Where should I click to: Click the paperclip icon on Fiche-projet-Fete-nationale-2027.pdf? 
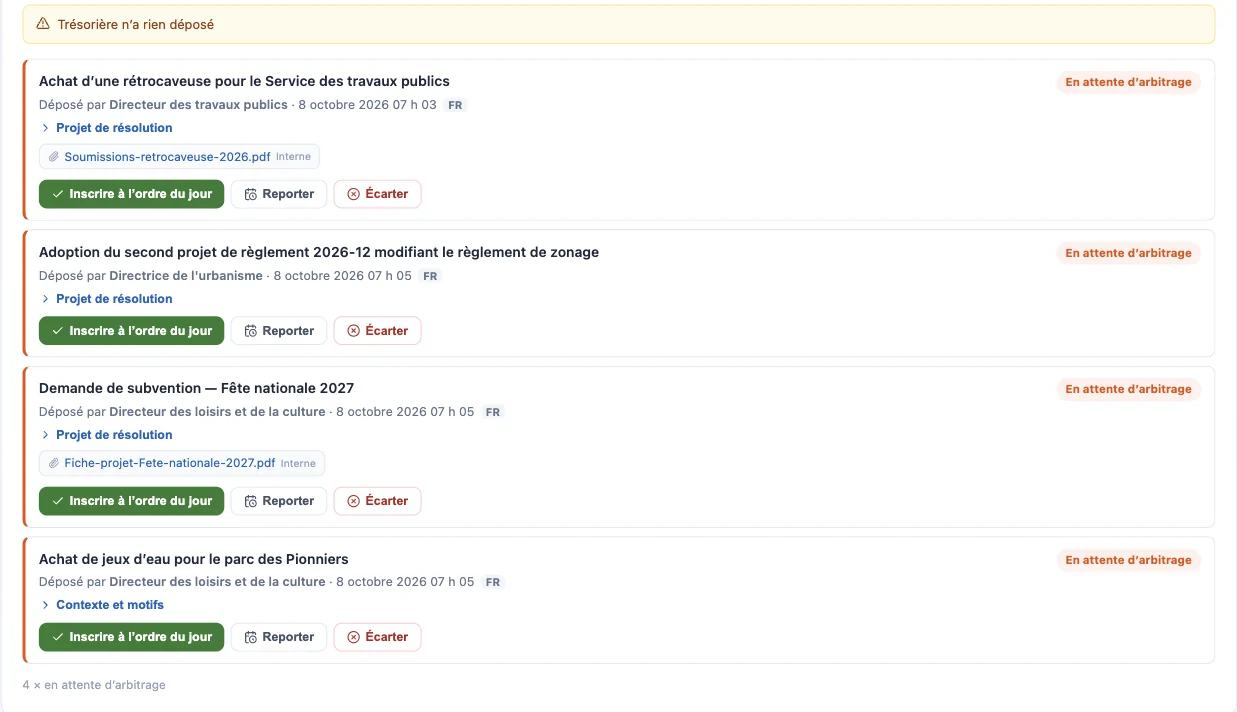pos(54,464)
